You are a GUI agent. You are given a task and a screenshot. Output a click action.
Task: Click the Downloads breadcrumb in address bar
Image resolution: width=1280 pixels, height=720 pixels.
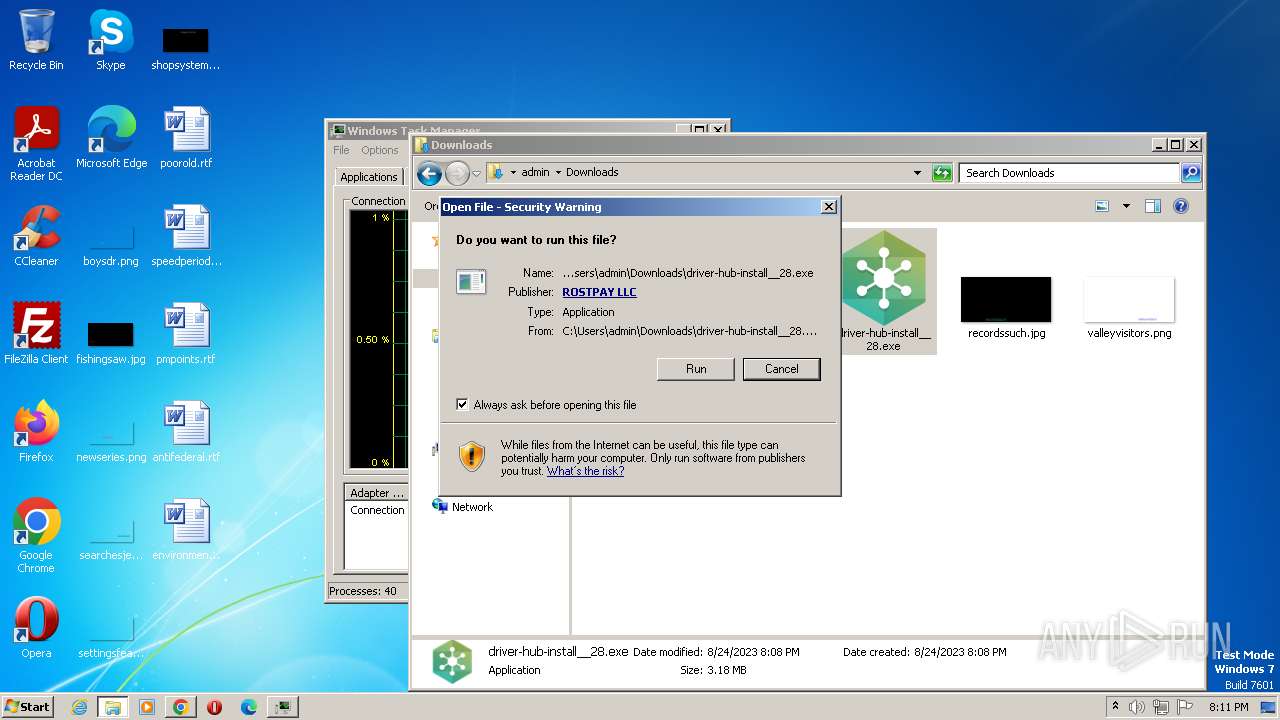(x=592, y=172)
